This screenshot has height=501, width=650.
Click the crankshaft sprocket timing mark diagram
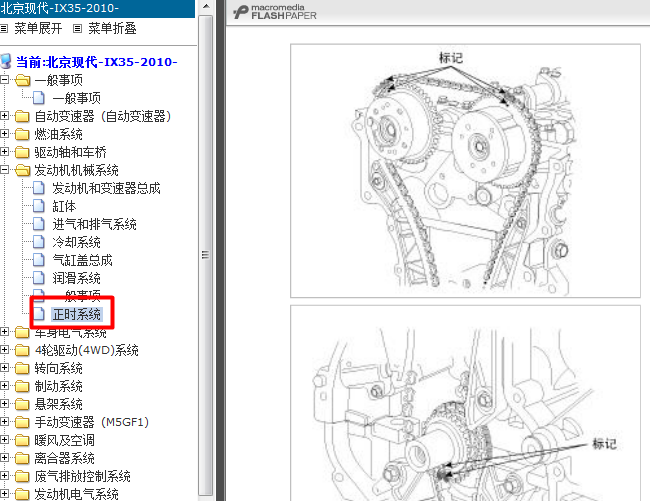pyautogui.click(x=465, y=403)
